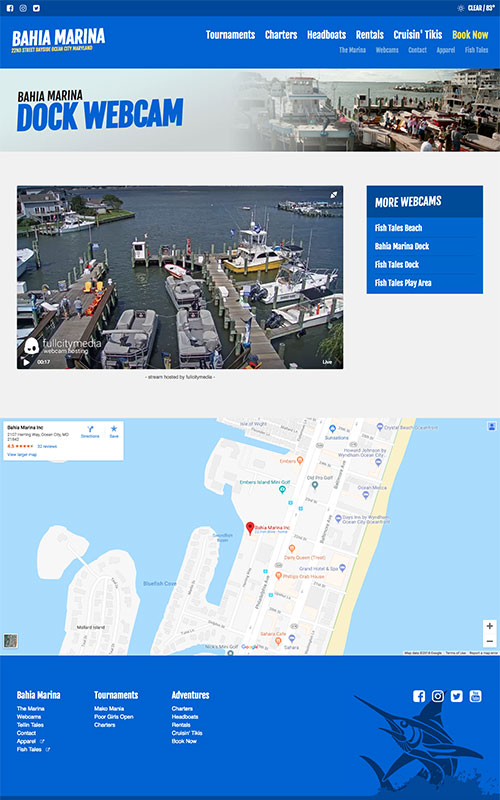Open Cruisin' Tikis in footer Adventures list
The image size is (500, 800).
(x=187, y=733)
